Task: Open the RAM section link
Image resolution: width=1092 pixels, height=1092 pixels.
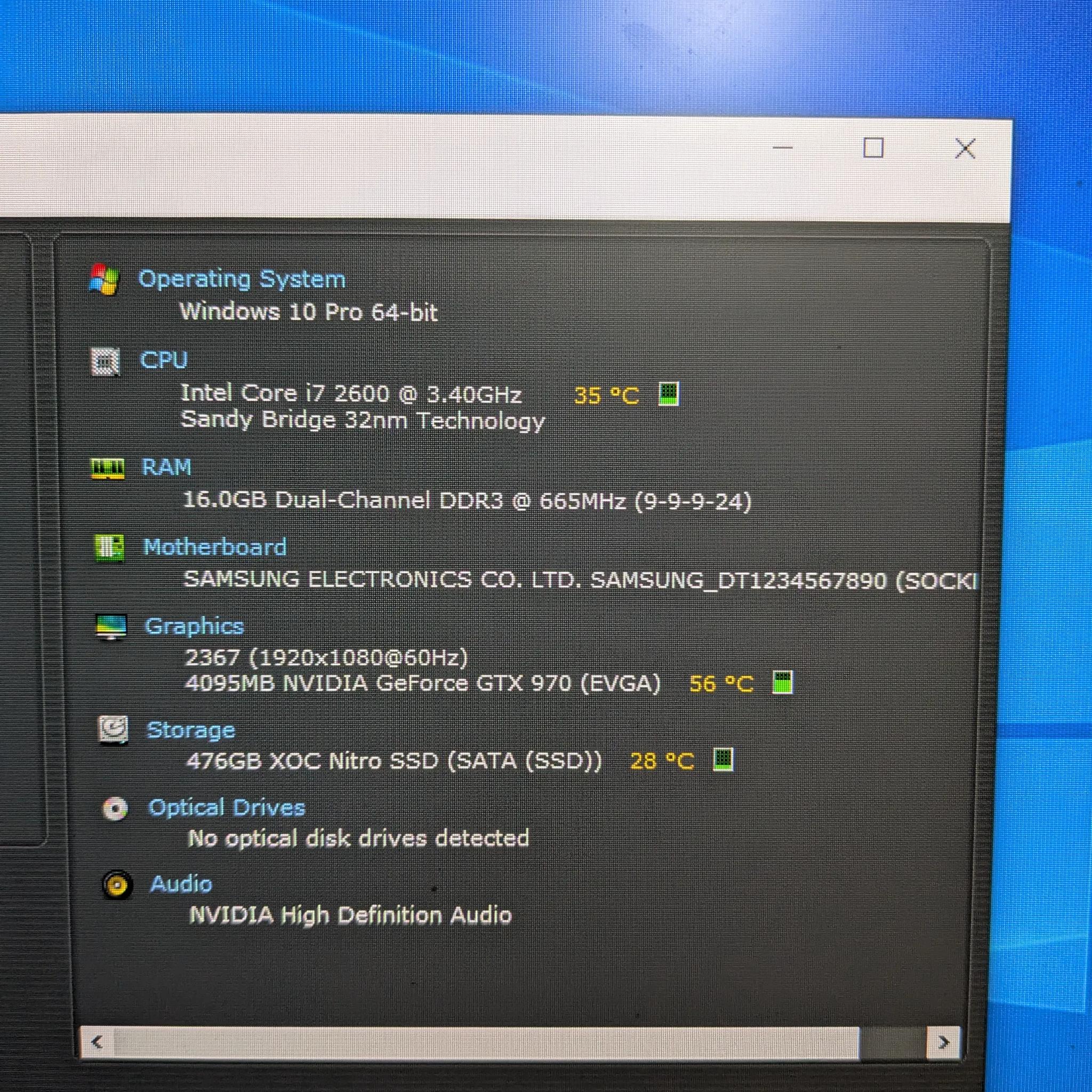Action: (167, 468)
